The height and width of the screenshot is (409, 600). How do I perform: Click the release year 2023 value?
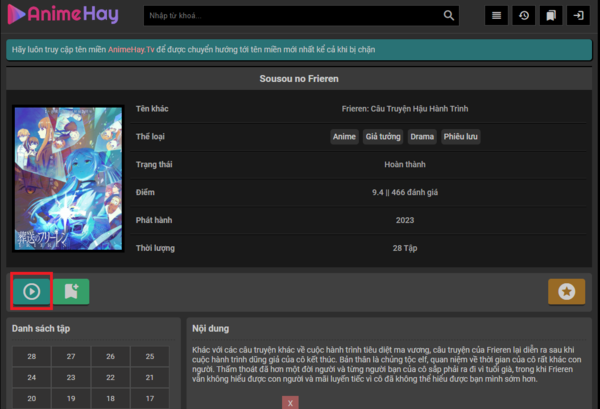pyautogui.click(x=405, y=220)
